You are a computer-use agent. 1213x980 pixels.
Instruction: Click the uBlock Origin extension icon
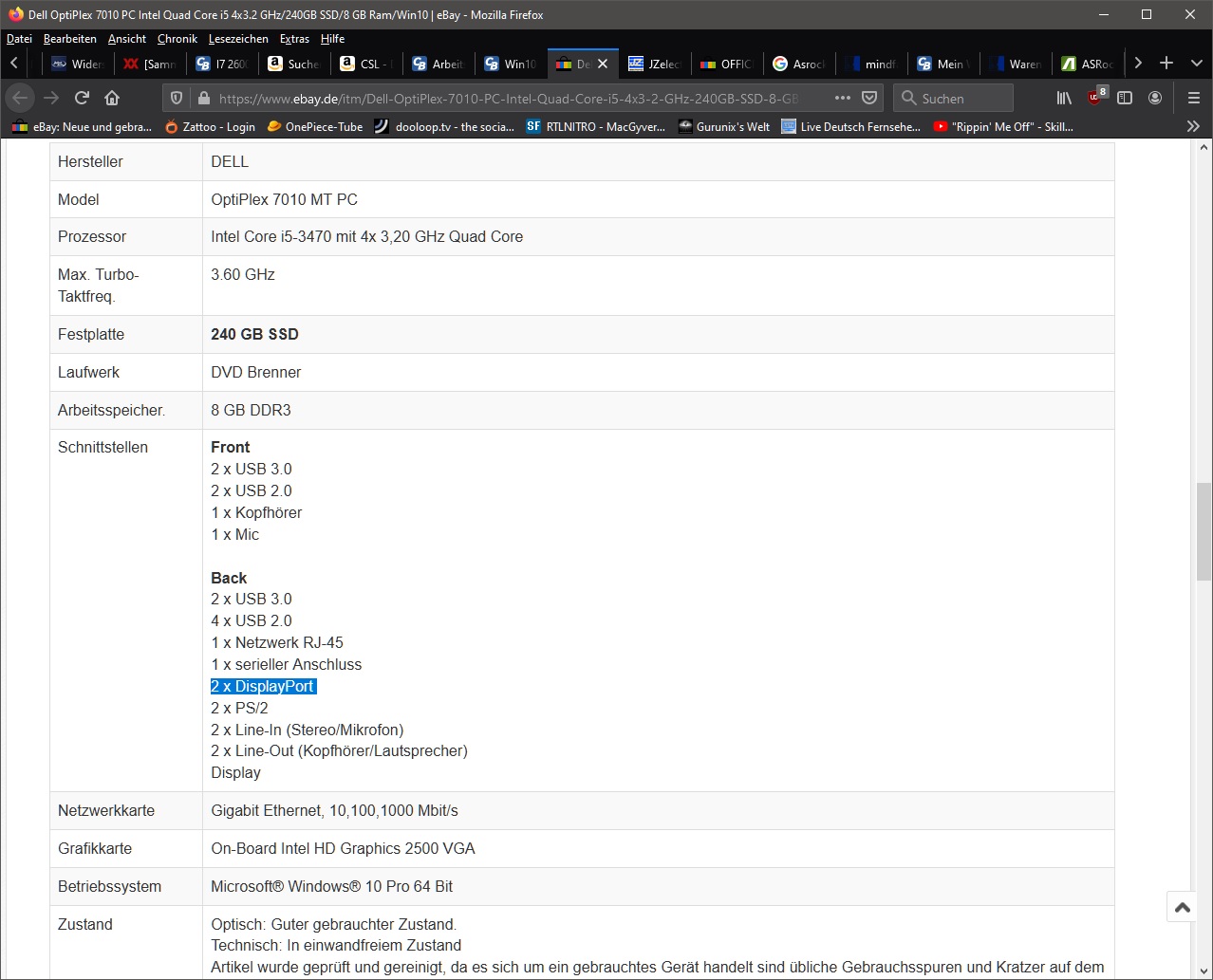click(1096, 97)
